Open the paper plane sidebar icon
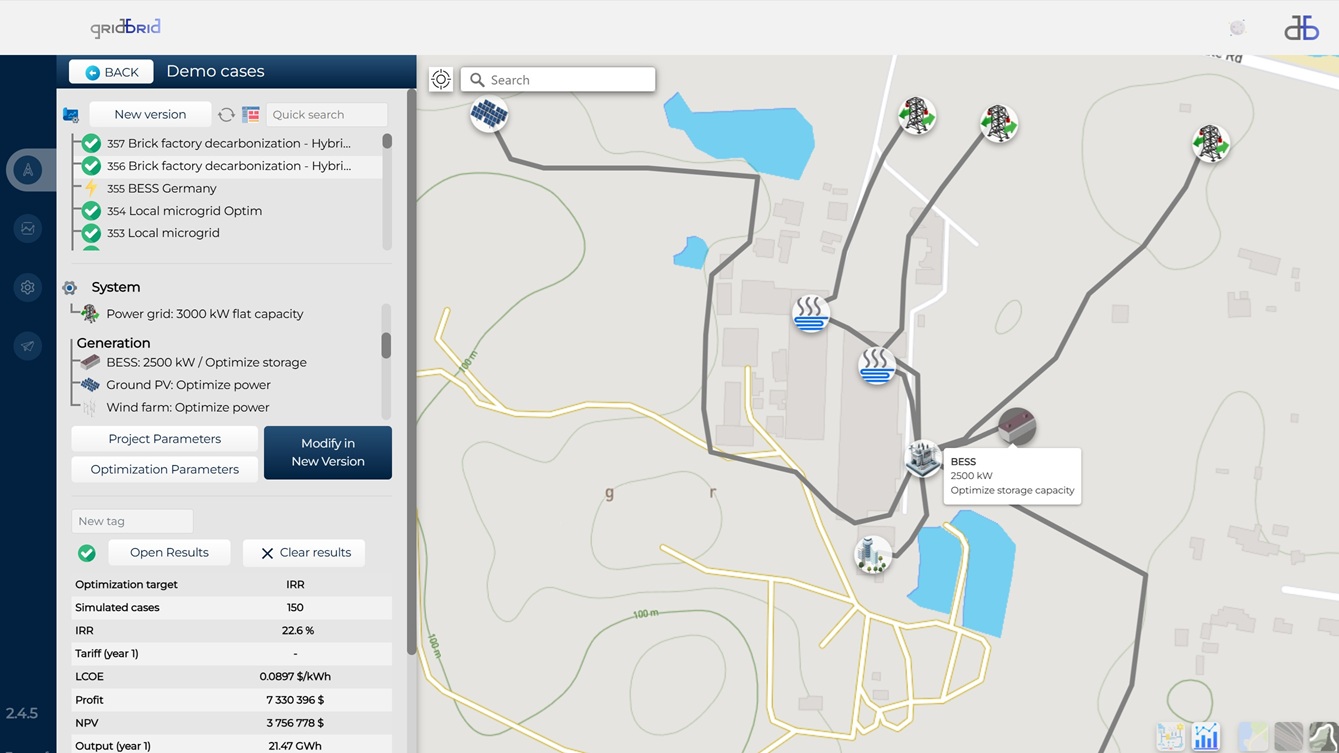This screenshot has width=1339, height=753. [28, 346]
